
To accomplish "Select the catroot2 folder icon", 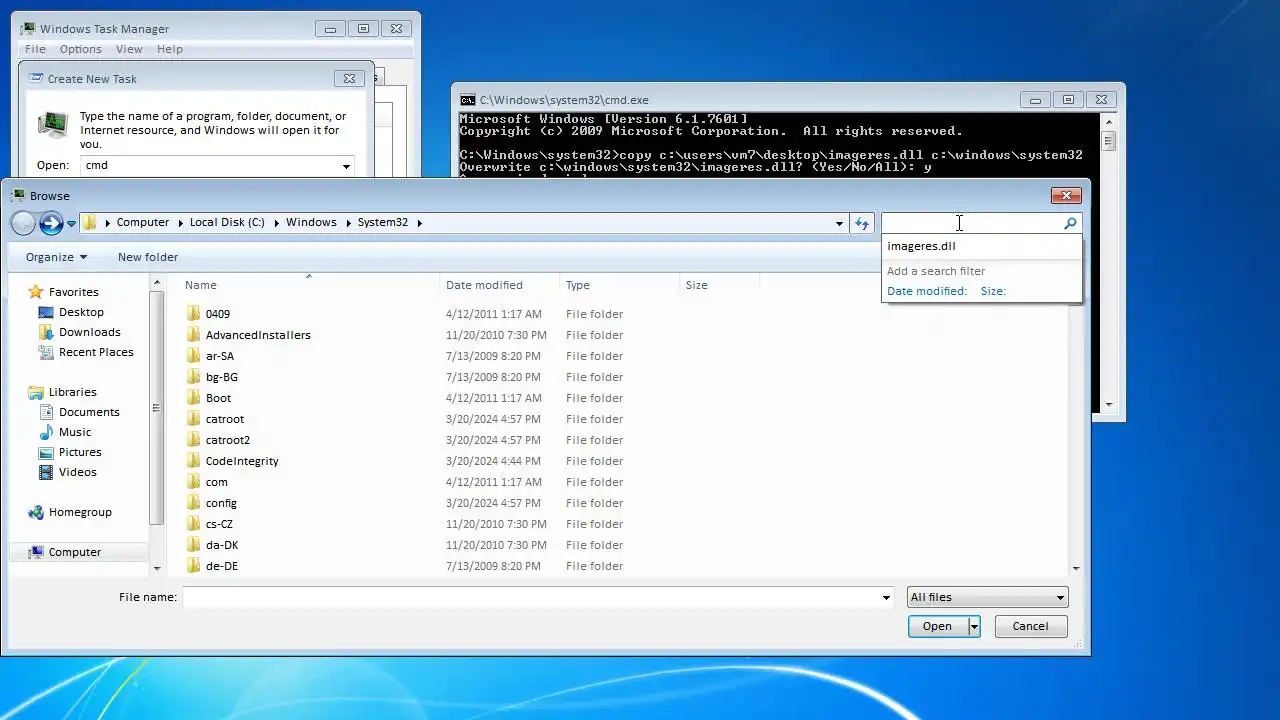I will pos(194,440).
